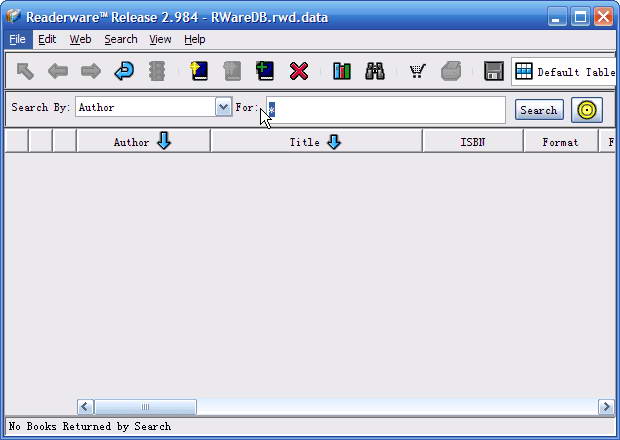Open the Default Table view selector

click(x=565, y=72)
